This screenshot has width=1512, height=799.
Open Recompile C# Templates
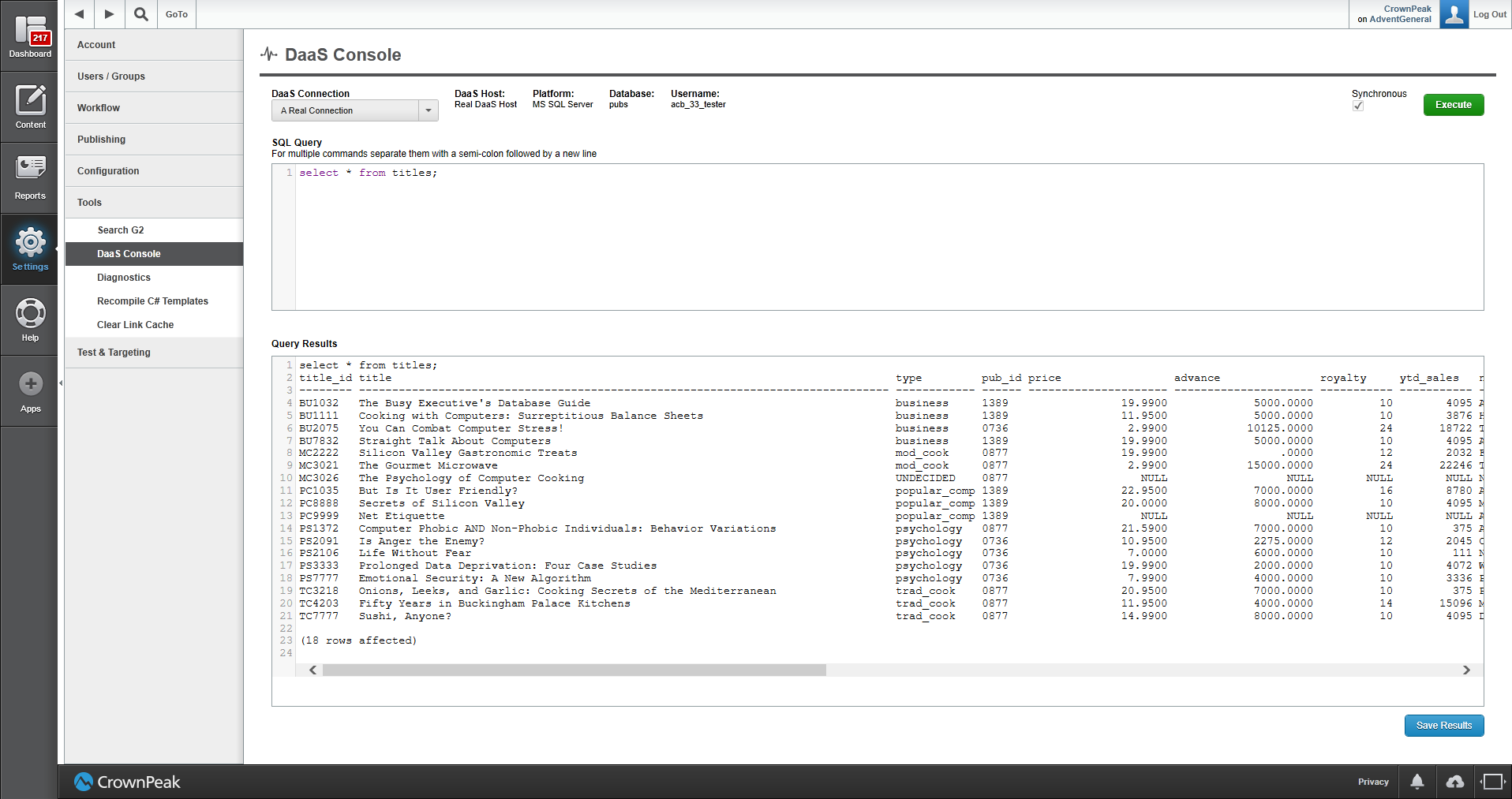pyautogui.click(x=154, y=301)
